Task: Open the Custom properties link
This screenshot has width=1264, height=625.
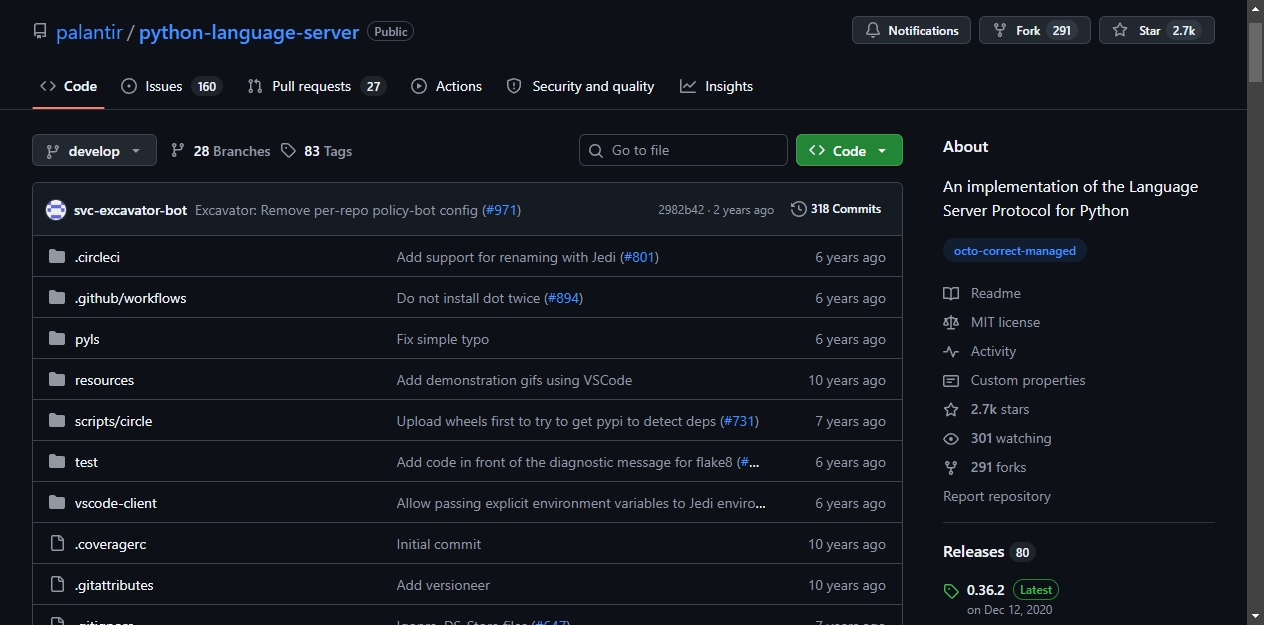Action: (x=1014, y=380)
